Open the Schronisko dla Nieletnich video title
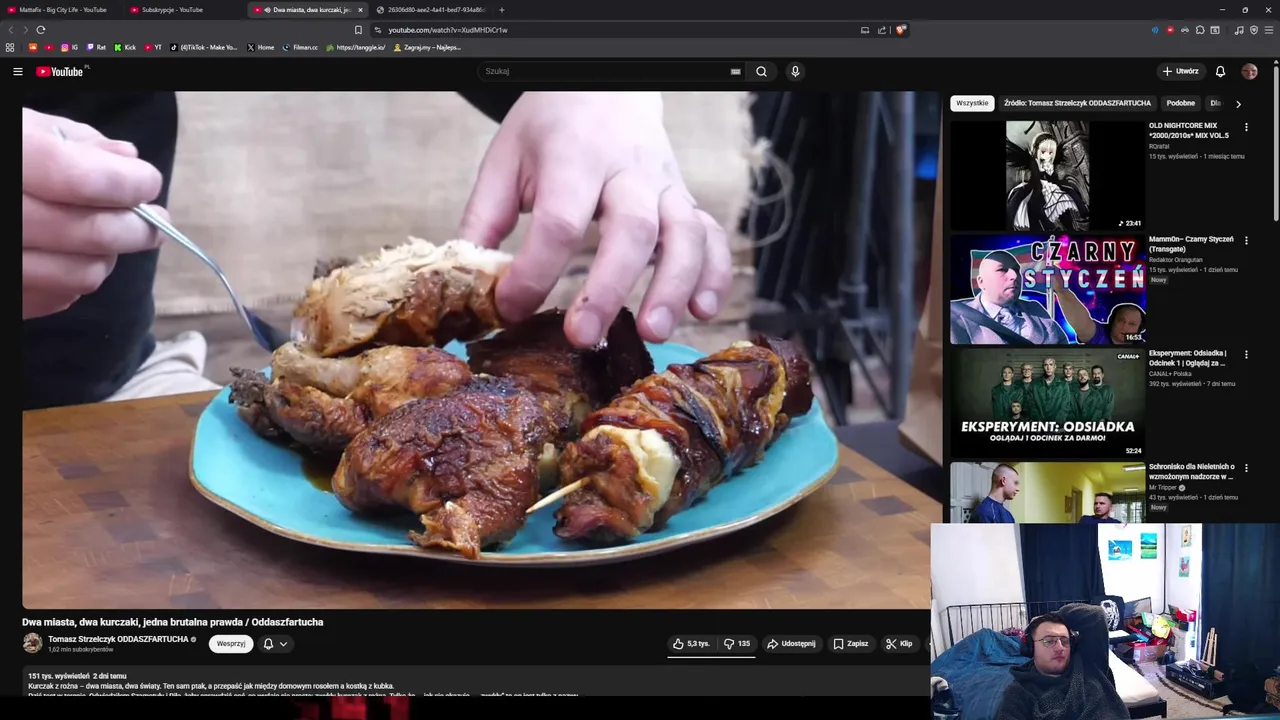The width and height of the screenshot is (1280, 720). [x=1192, y=471]
